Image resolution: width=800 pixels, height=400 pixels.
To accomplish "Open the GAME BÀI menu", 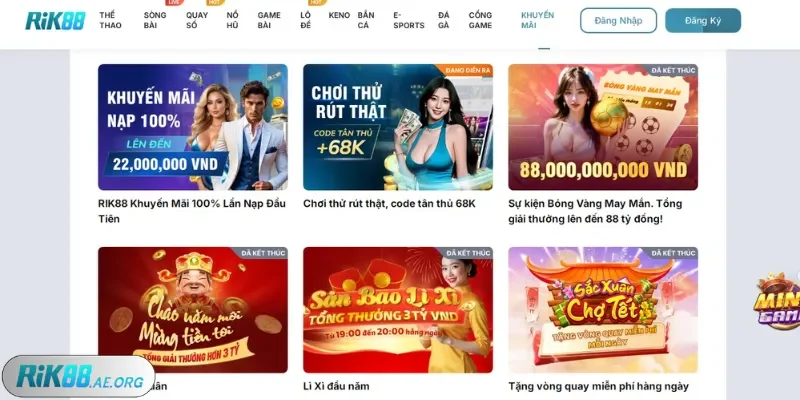I will [269, 20].
